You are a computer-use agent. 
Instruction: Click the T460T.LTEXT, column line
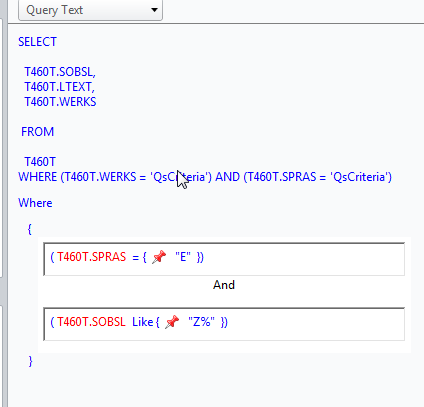pos(59,87)
